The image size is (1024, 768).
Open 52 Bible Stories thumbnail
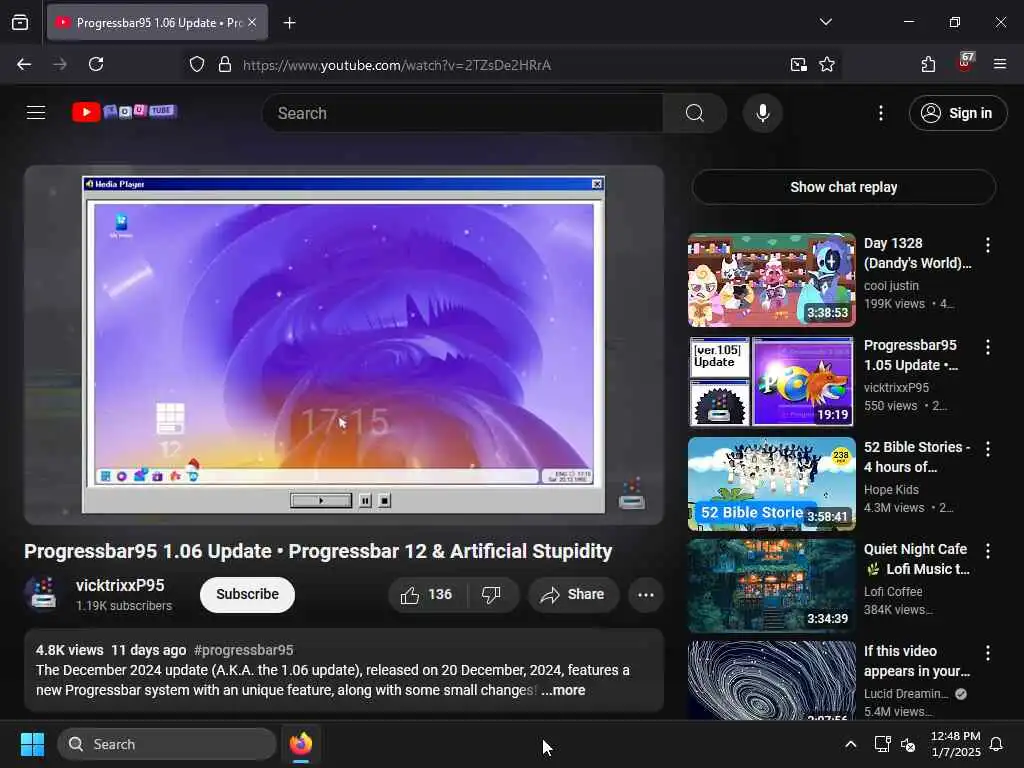point(771,483)
